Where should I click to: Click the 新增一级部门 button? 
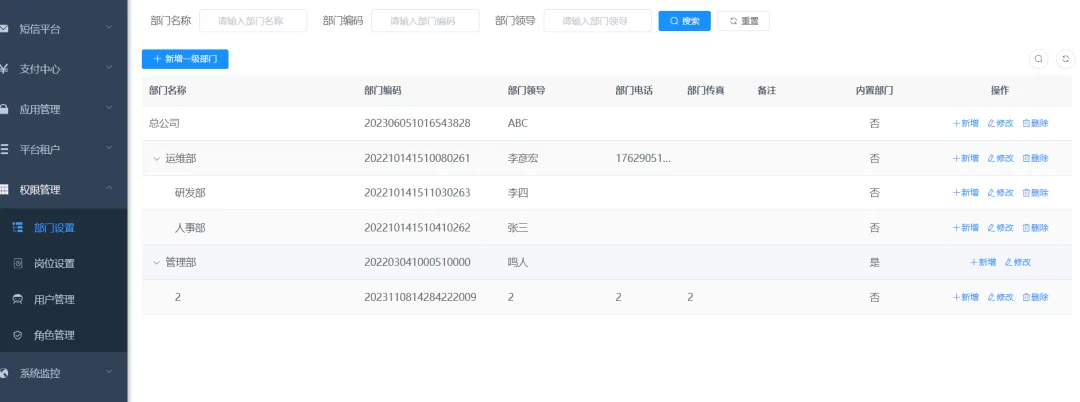(x=185, y=59)
